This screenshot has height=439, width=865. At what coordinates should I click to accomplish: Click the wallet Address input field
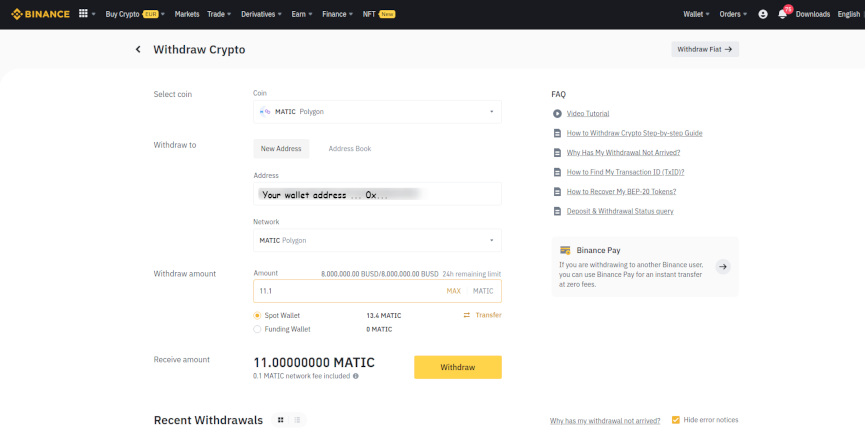click(x=377, y=194)
